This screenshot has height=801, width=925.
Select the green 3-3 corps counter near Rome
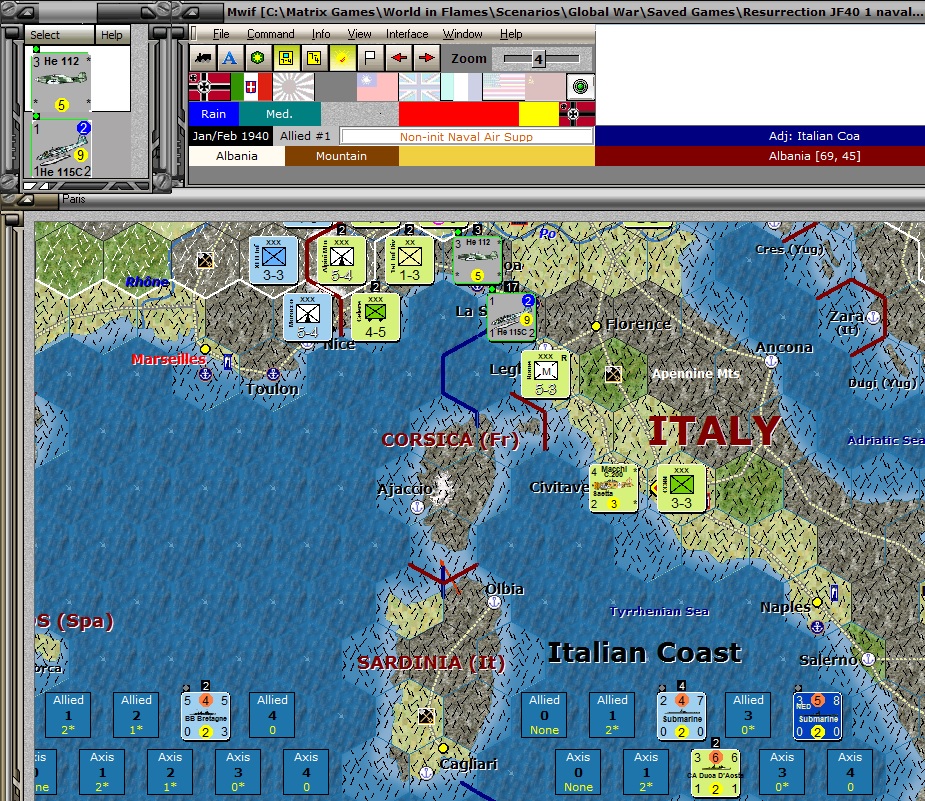681,488
